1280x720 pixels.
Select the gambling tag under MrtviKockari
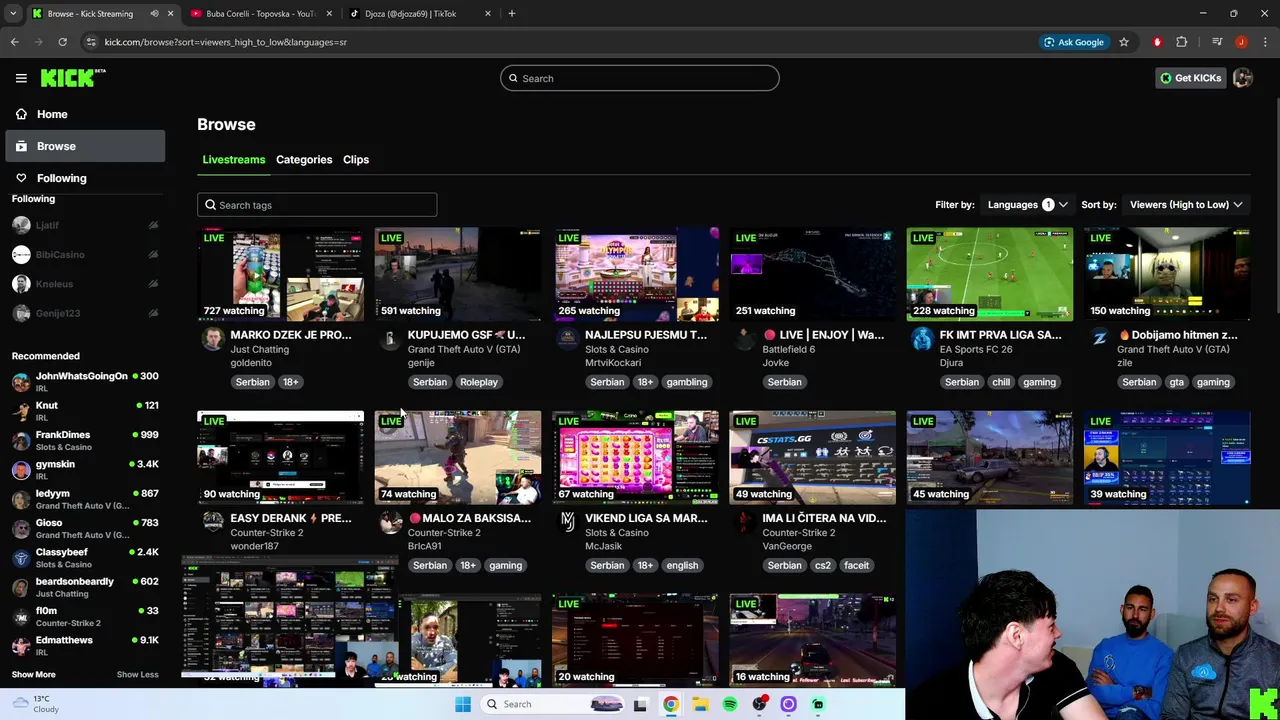[x=687, y=382]
